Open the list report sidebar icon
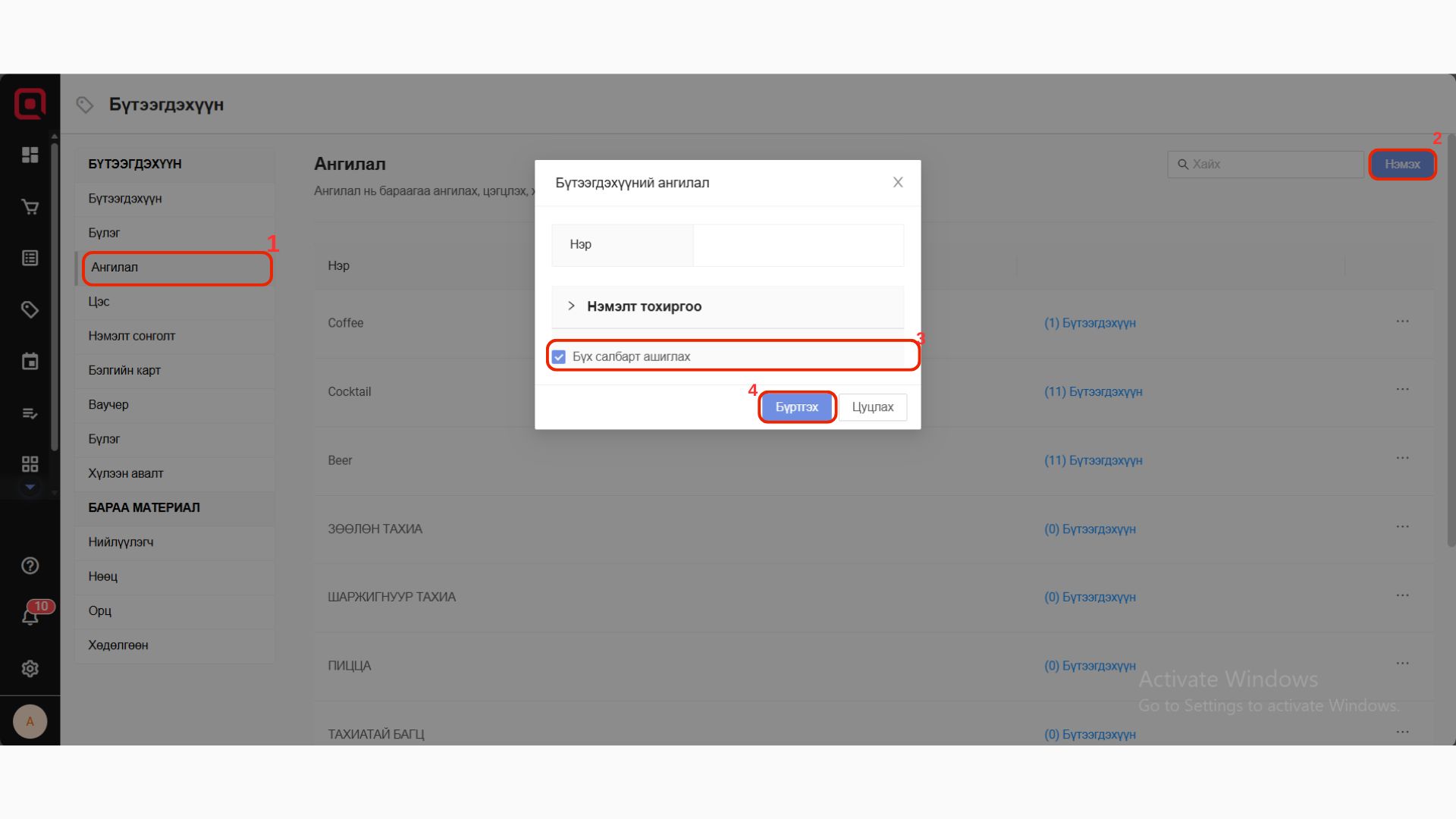Image resolution: width=1456 pixels, height=819 pixels. click(x=30, y=259)
